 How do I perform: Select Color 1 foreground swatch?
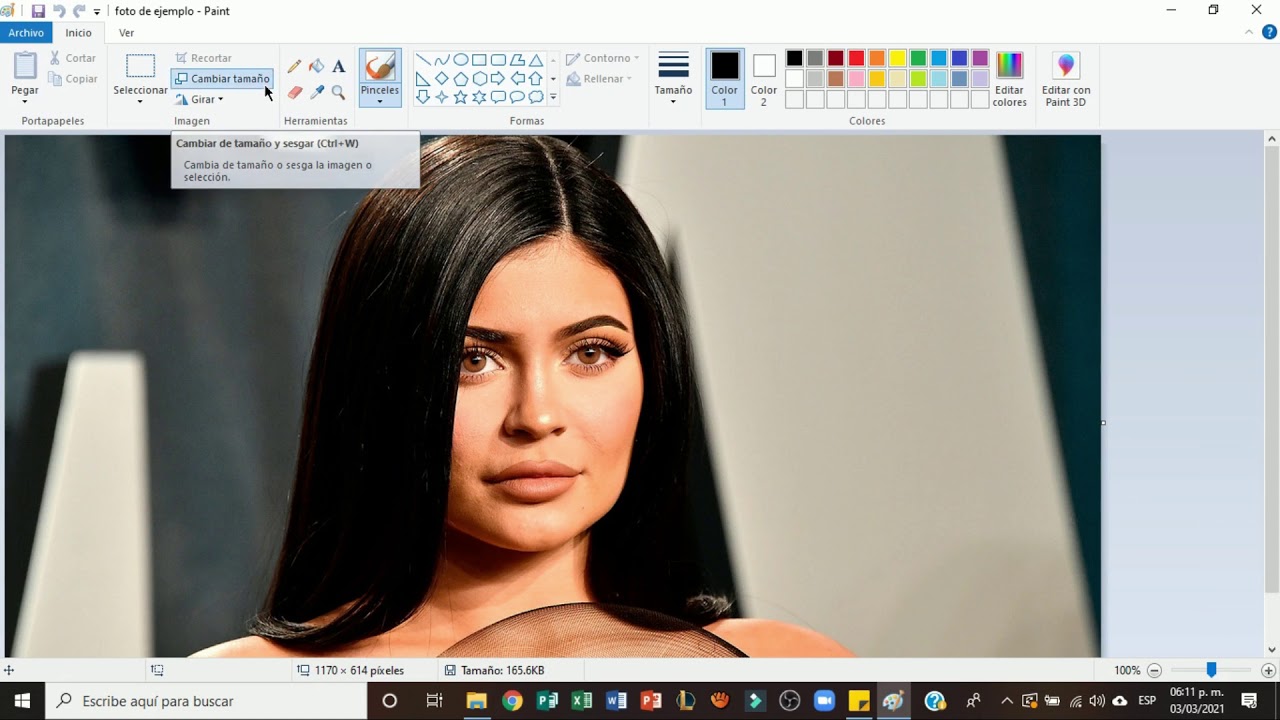(724, 79)
